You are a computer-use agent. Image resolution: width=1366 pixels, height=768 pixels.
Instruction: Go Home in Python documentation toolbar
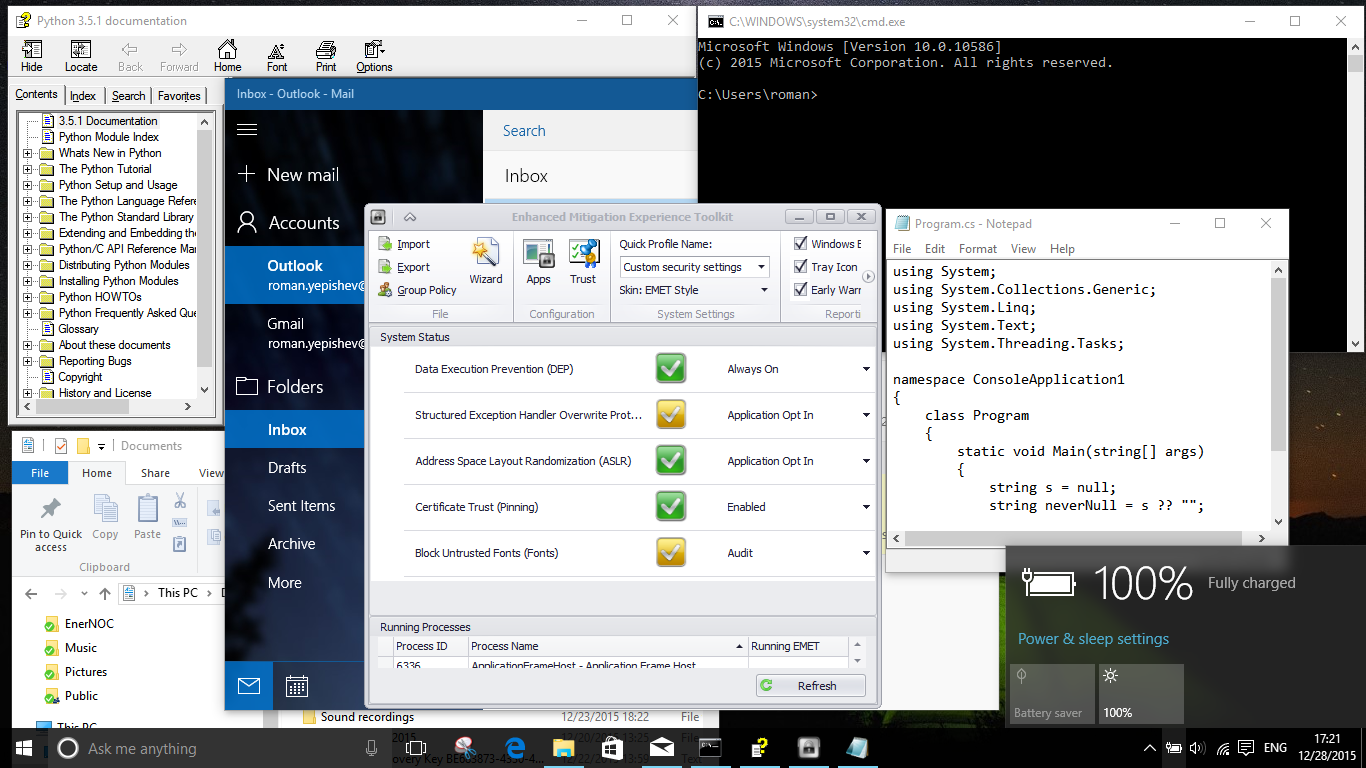227,57
